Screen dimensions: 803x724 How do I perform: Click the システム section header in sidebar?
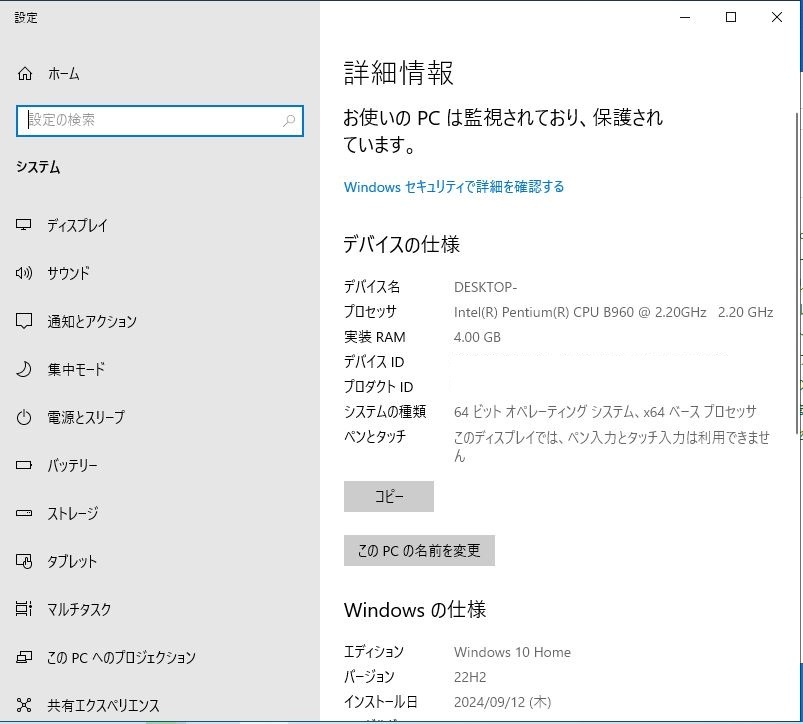38,167
